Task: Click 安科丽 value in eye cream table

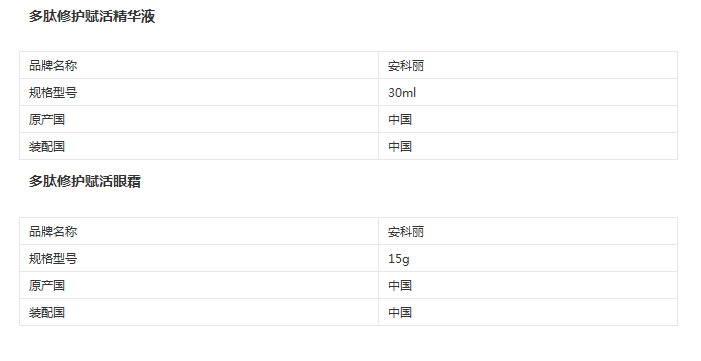Action: 405,232
